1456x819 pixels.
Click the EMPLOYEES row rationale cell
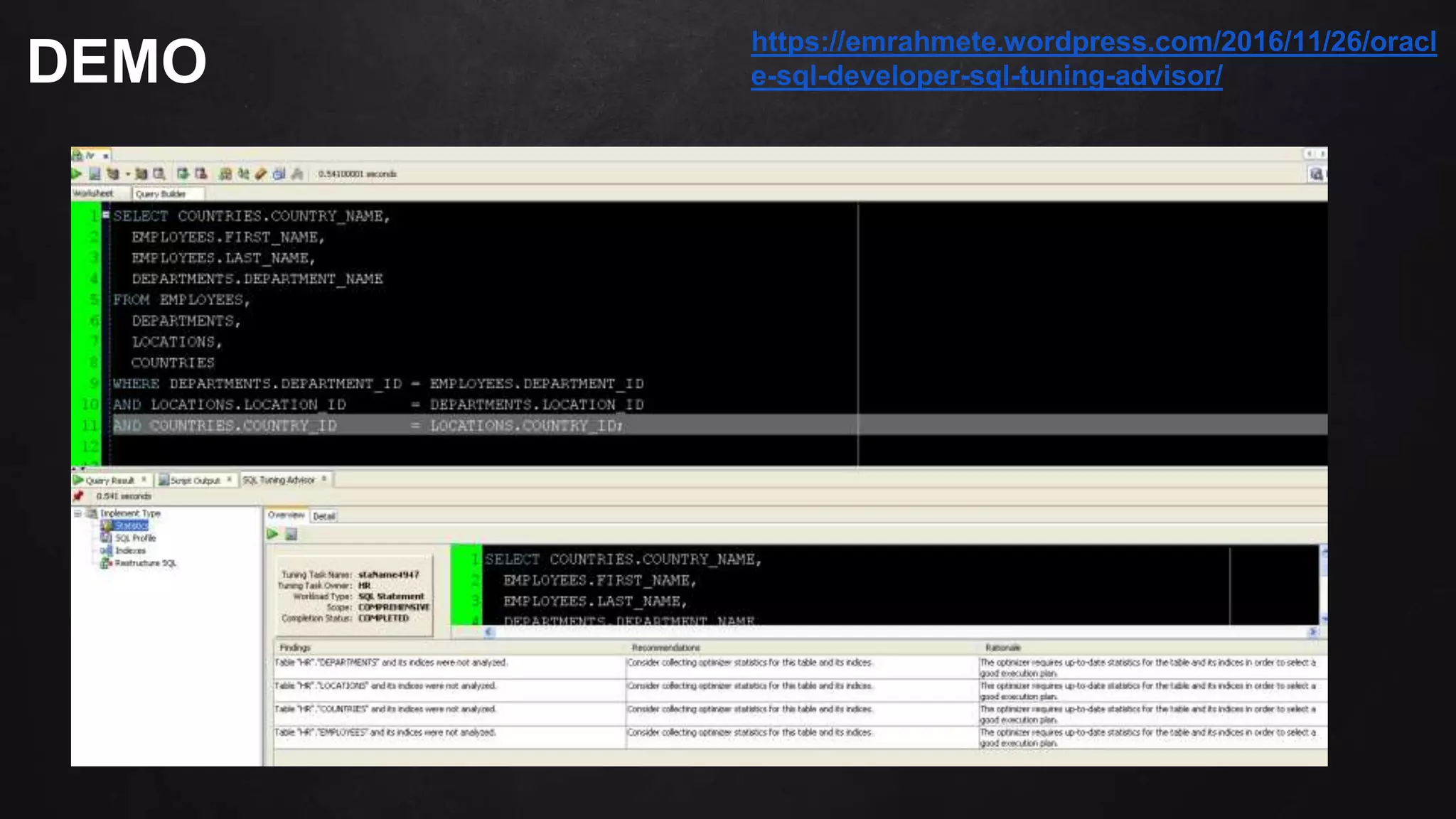pos(1153,738)
